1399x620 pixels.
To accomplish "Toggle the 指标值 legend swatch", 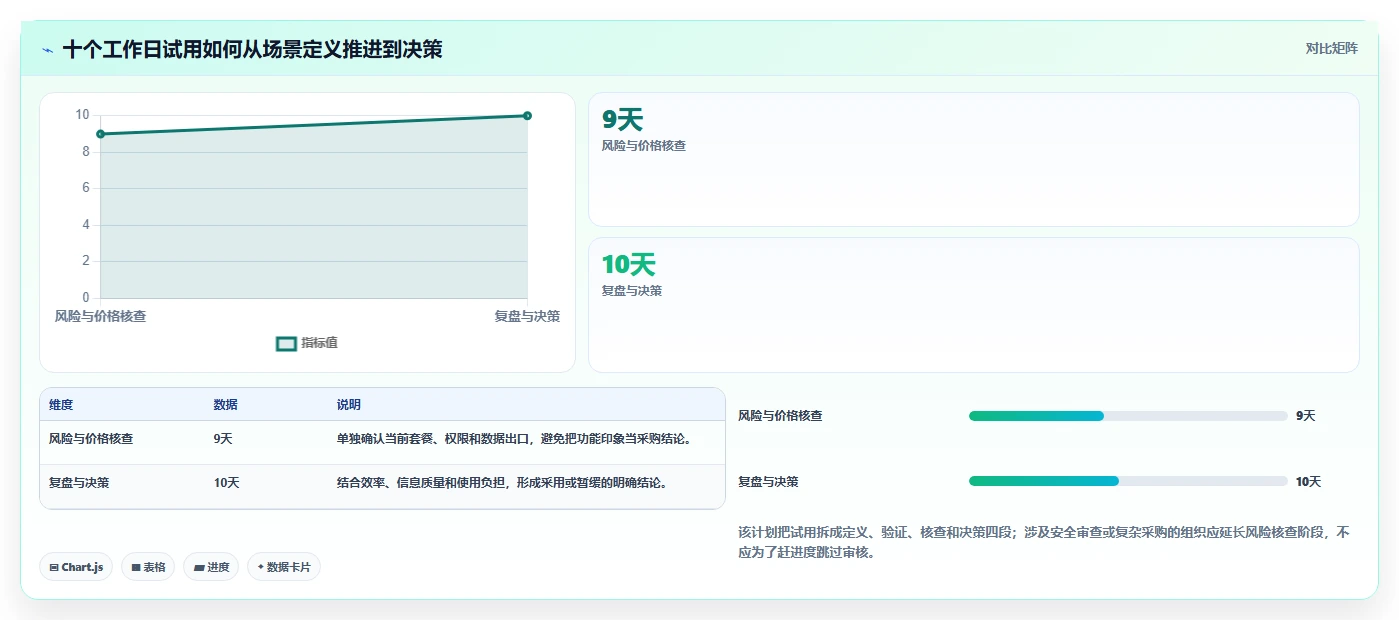I will (286, 343).
